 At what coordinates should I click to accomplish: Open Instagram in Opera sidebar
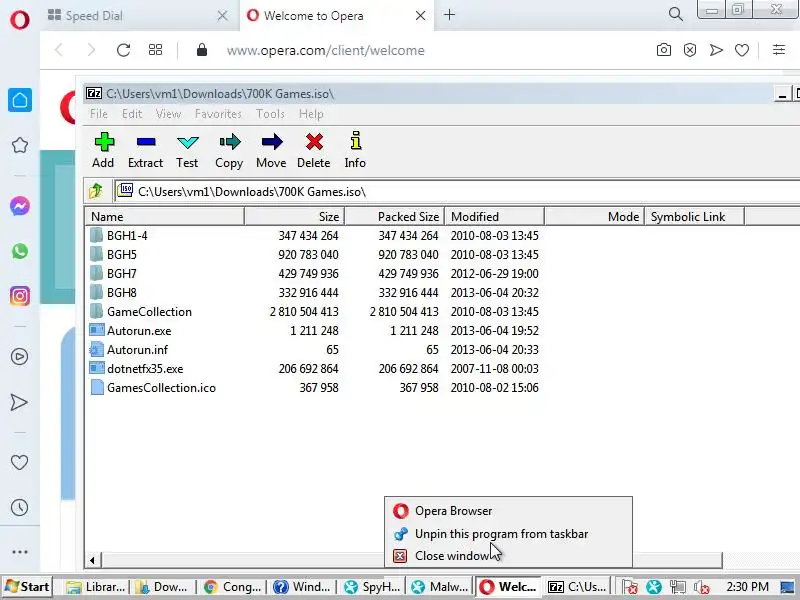point(20,296)
